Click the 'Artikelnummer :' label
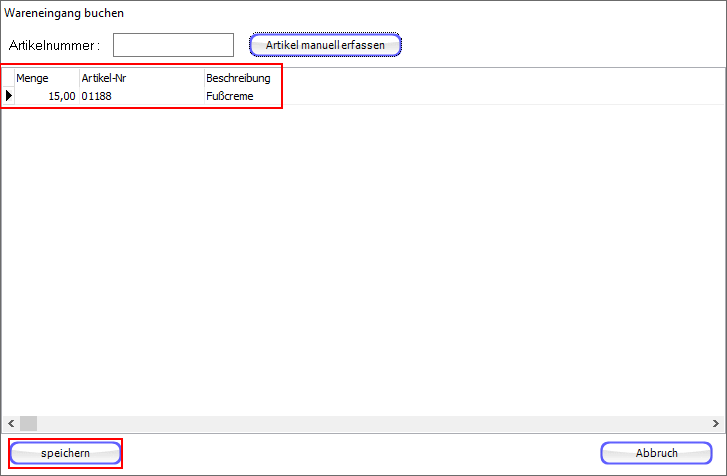727x476 pixels. [55, 46]
